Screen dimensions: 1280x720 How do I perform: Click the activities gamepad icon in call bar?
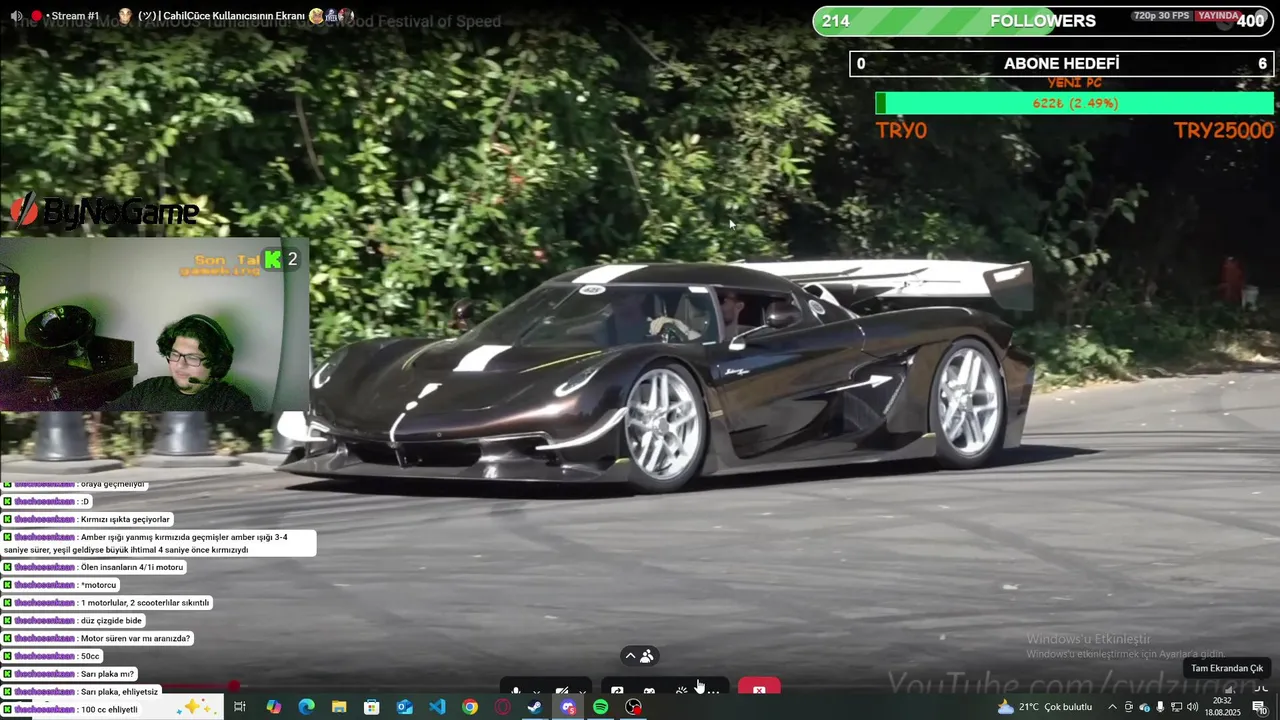tap(649, 691)
